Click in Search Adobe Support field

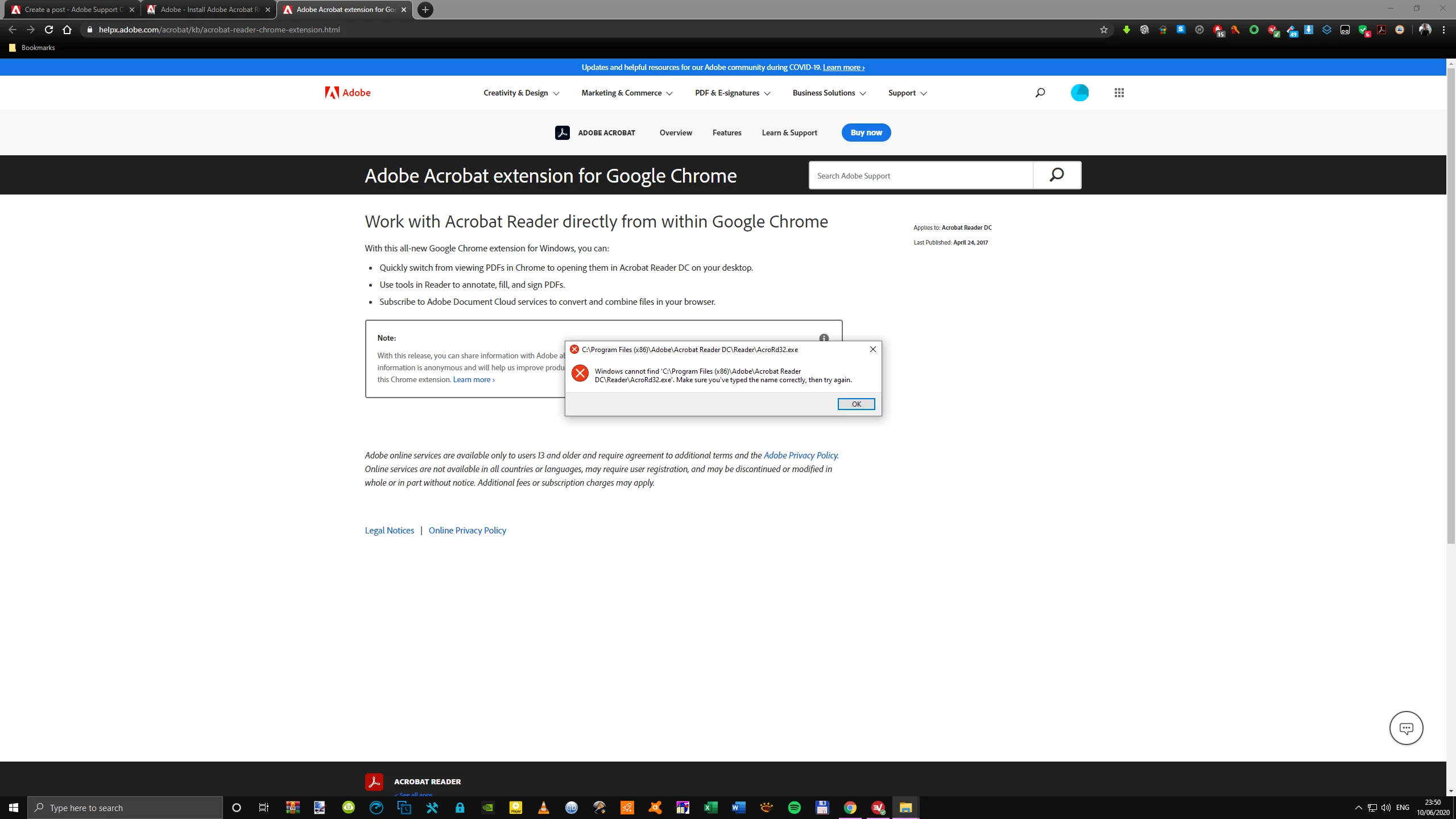920,176
